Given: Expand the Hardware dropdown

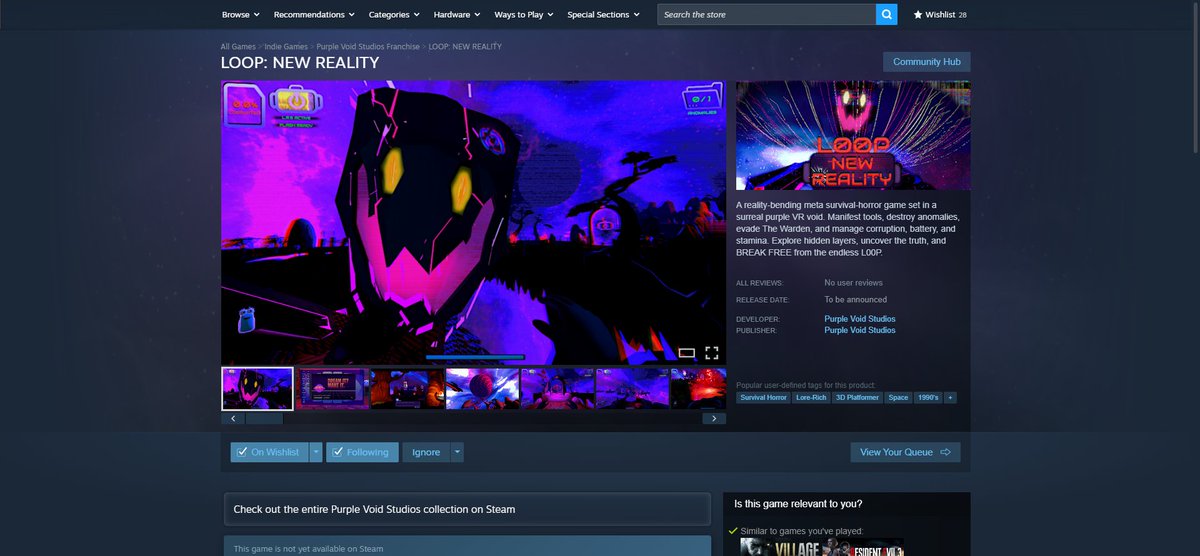Looking at the screenshot, I should click(x=457, y=15).
